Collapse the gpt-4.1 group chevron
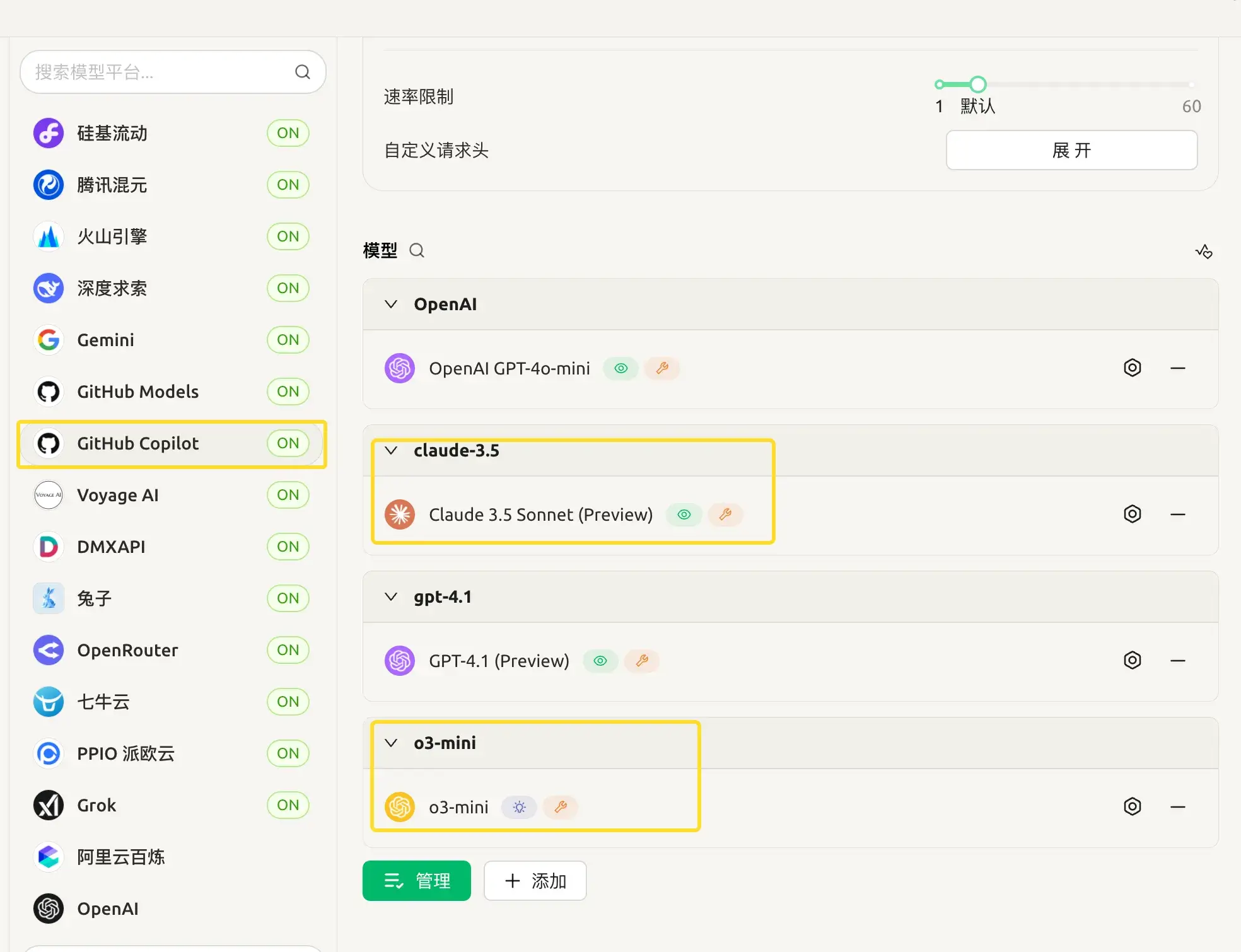Screen dimensions: 1241x952 391,597
